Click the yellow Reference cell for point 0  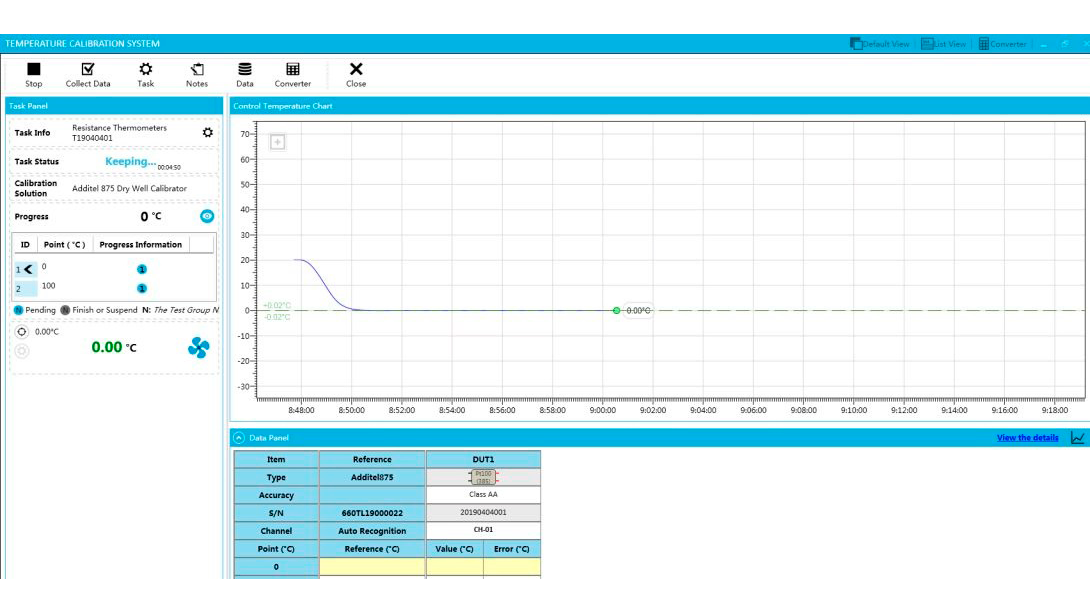[x=372, y=567]
